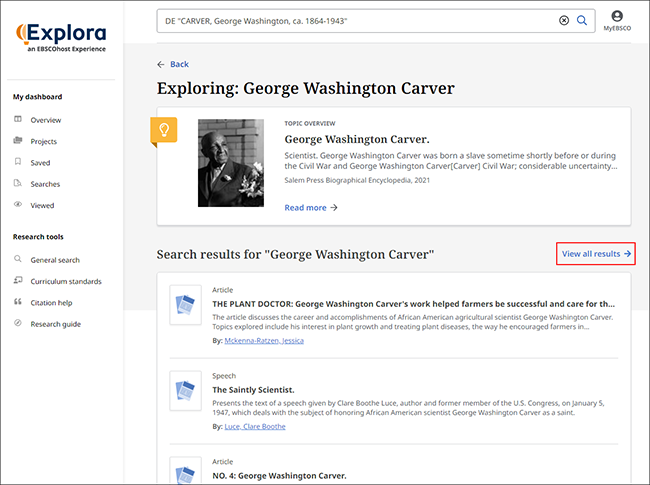Open the MyEBSCO account icon
This screenshot has width=650, height=485.
coord(617,16)
